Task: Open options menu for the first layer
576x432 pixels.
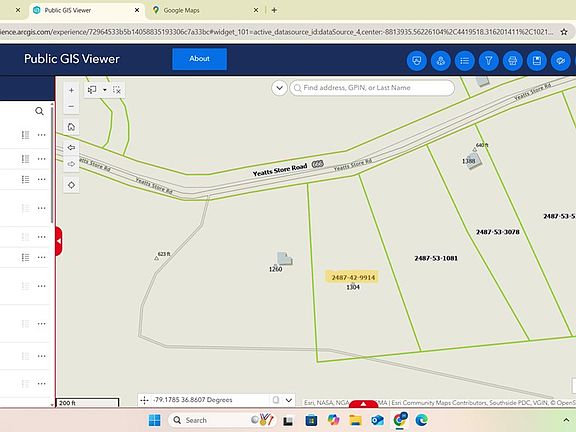Action: click(42, 135)
